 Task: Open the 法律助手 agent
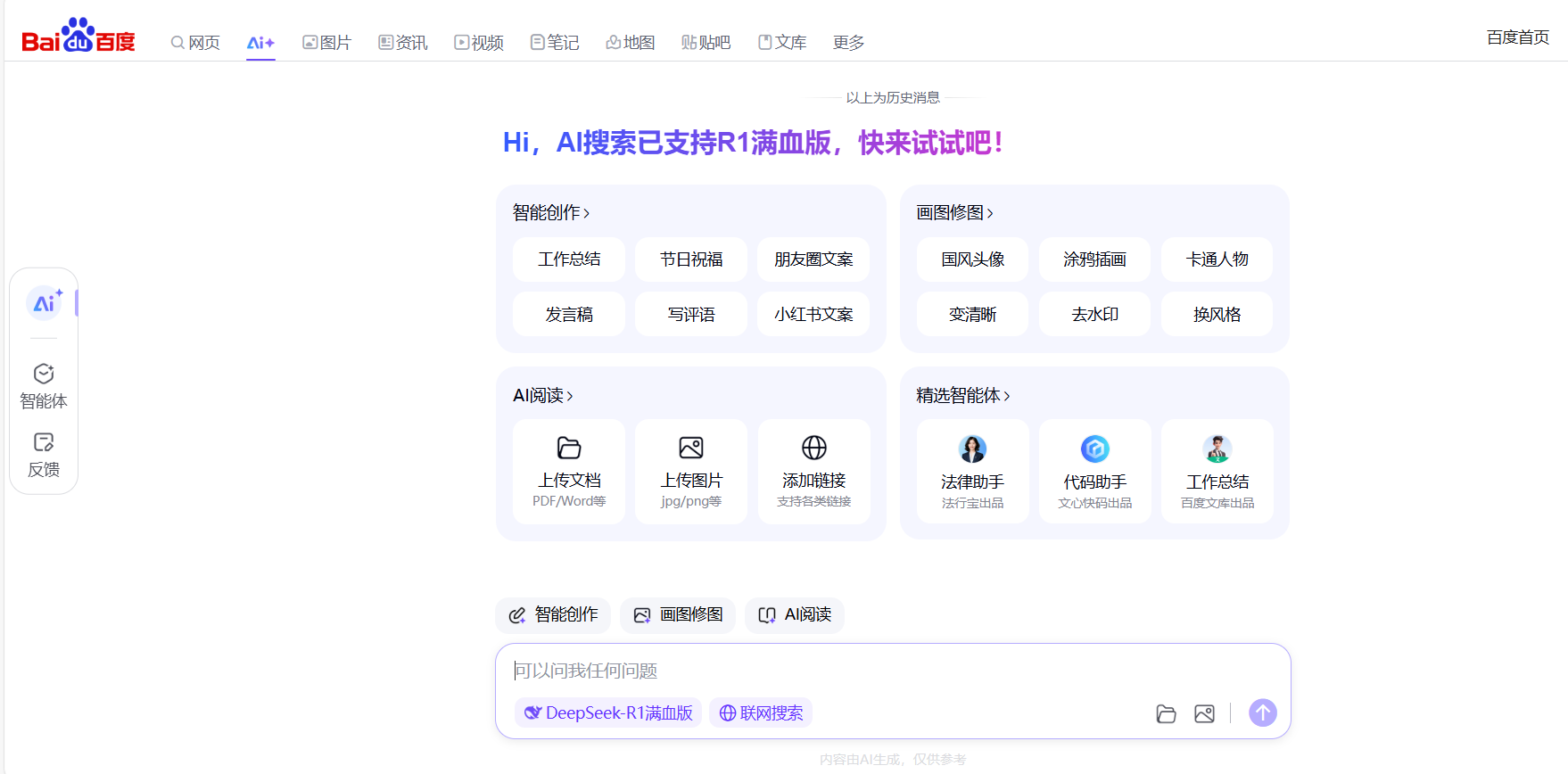(972, 472)
